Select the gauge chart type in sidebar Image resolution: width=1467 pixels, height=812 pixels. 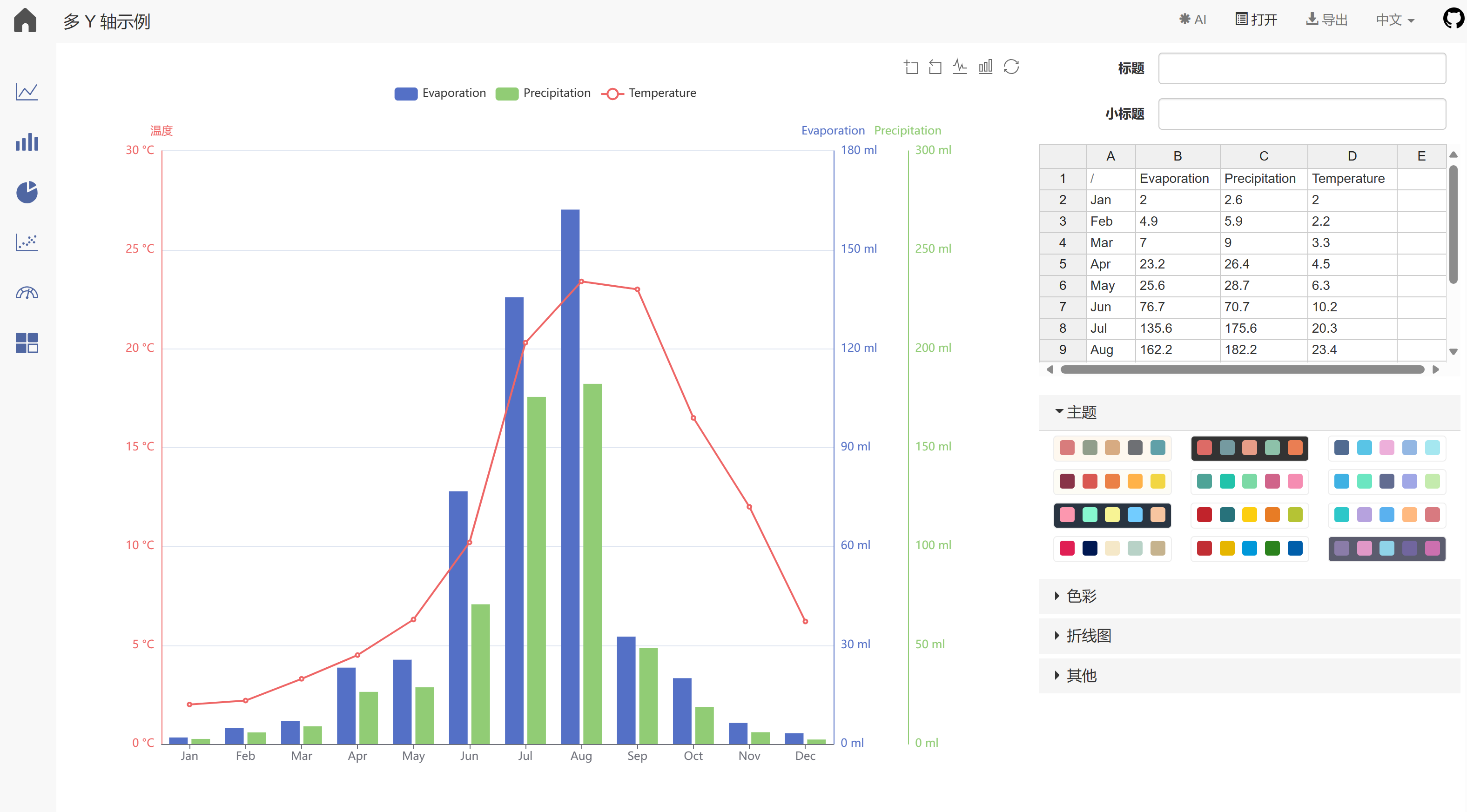tap(26, 292)
